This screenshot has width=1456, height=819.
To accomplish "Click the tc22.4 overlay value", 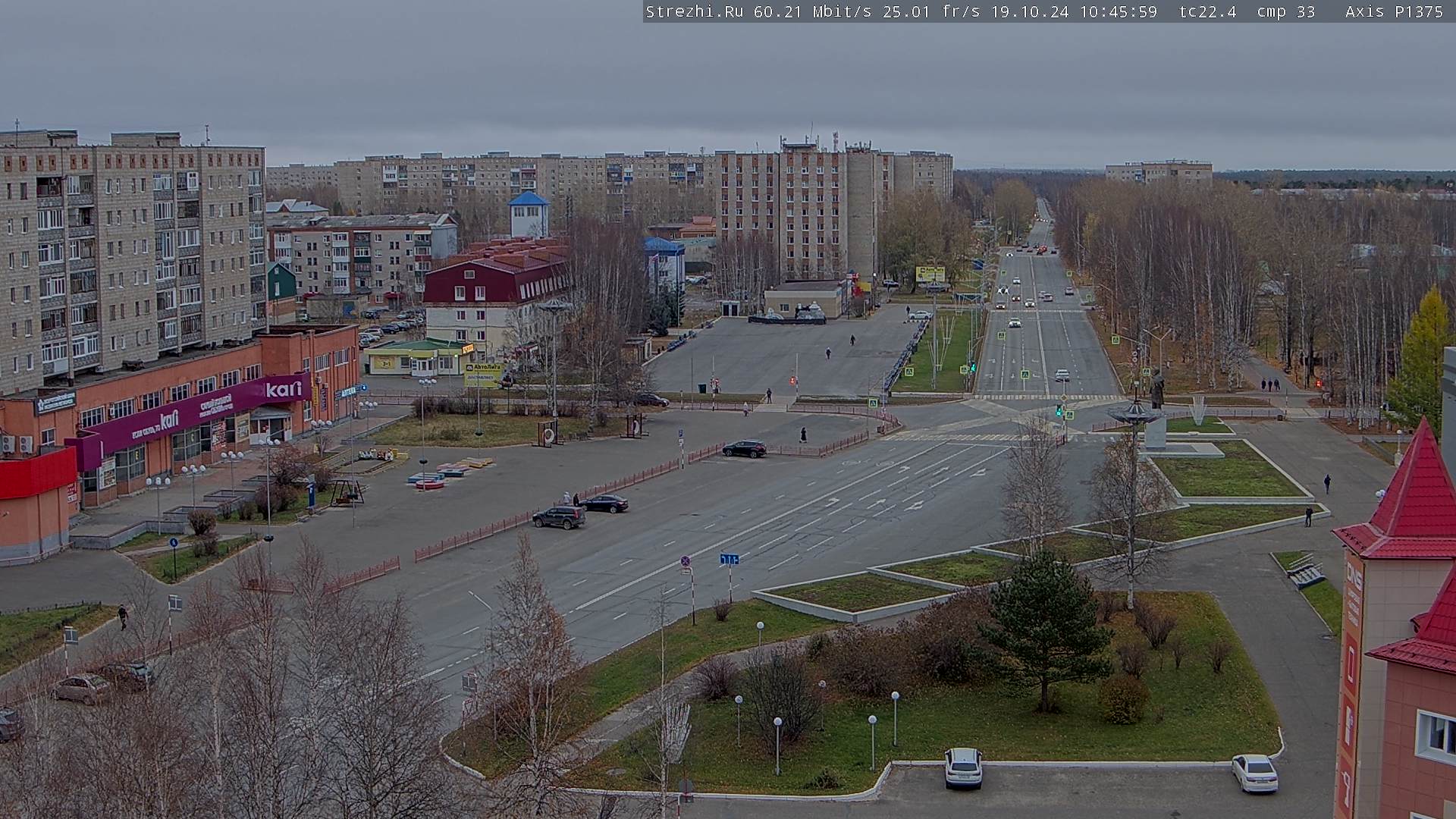I will click(1208, 11).
